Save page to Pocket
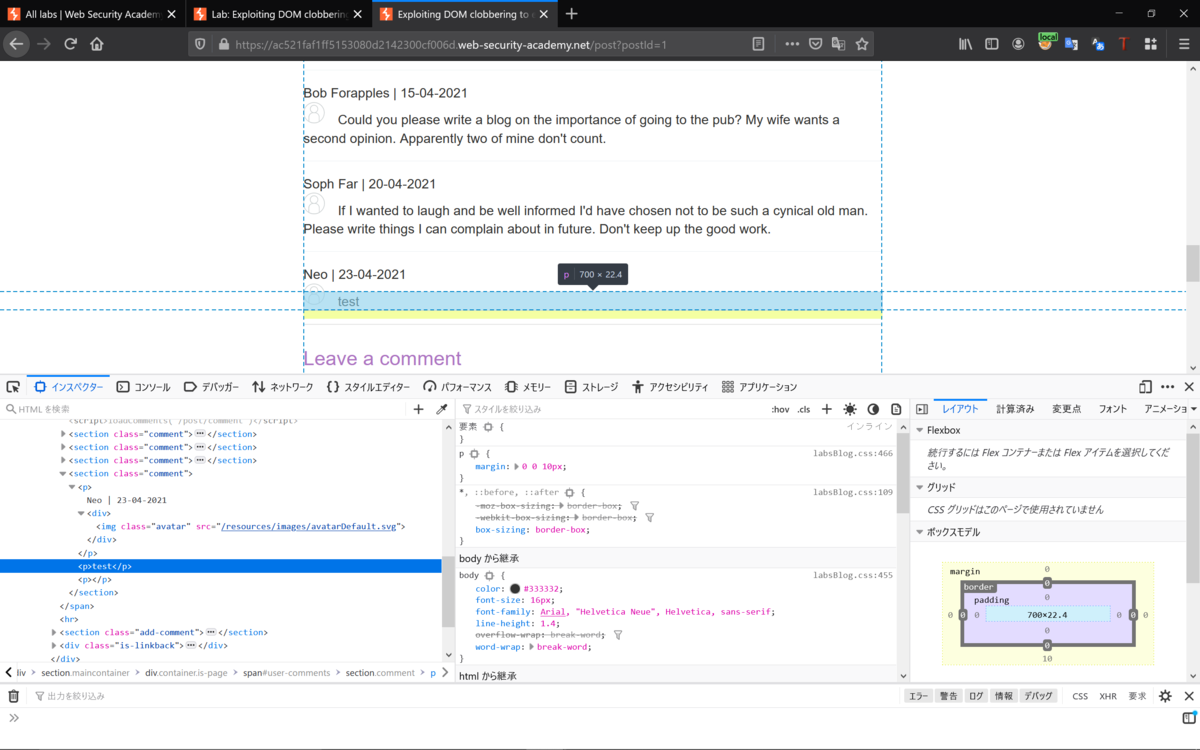Image resolution: width=1200 pixels, height=750 pixels. point(816,44)
